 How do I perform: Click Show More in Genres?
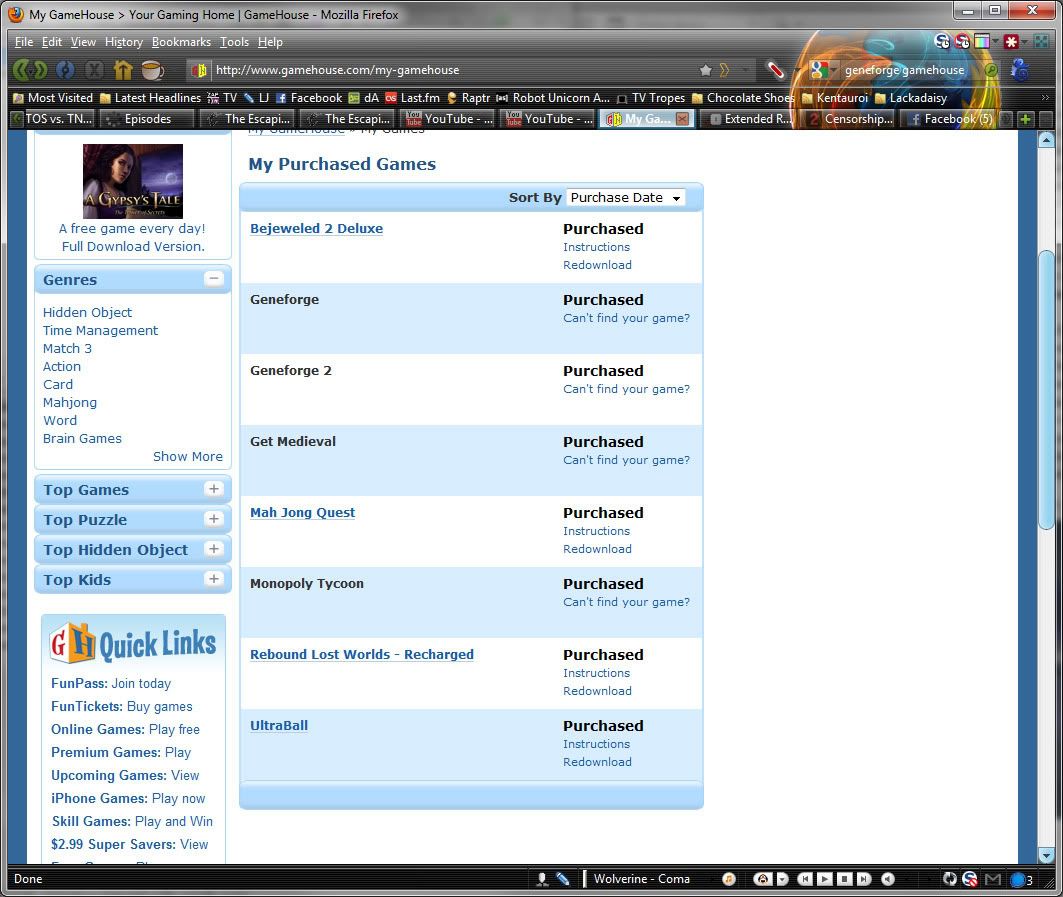click(188, 456)
